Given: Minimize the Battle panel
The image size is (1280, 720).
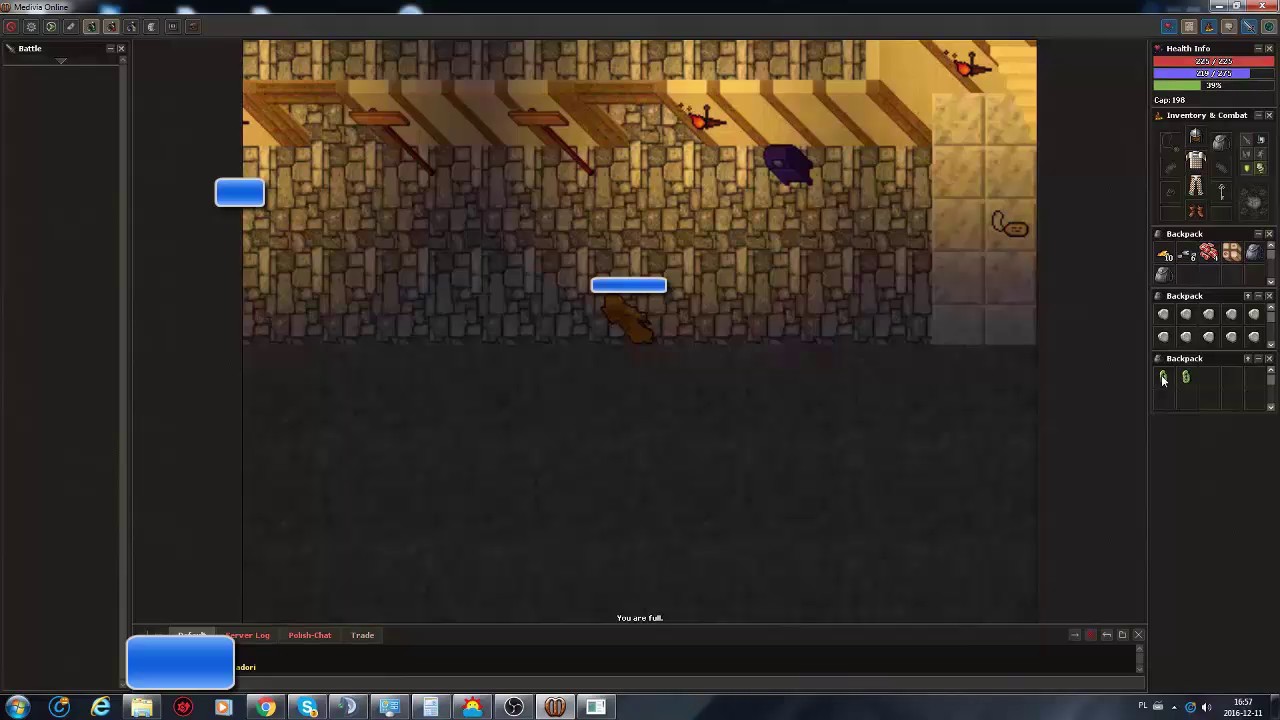Looking at the screenshot, I should pyautogui.click(x=110, y=48).
